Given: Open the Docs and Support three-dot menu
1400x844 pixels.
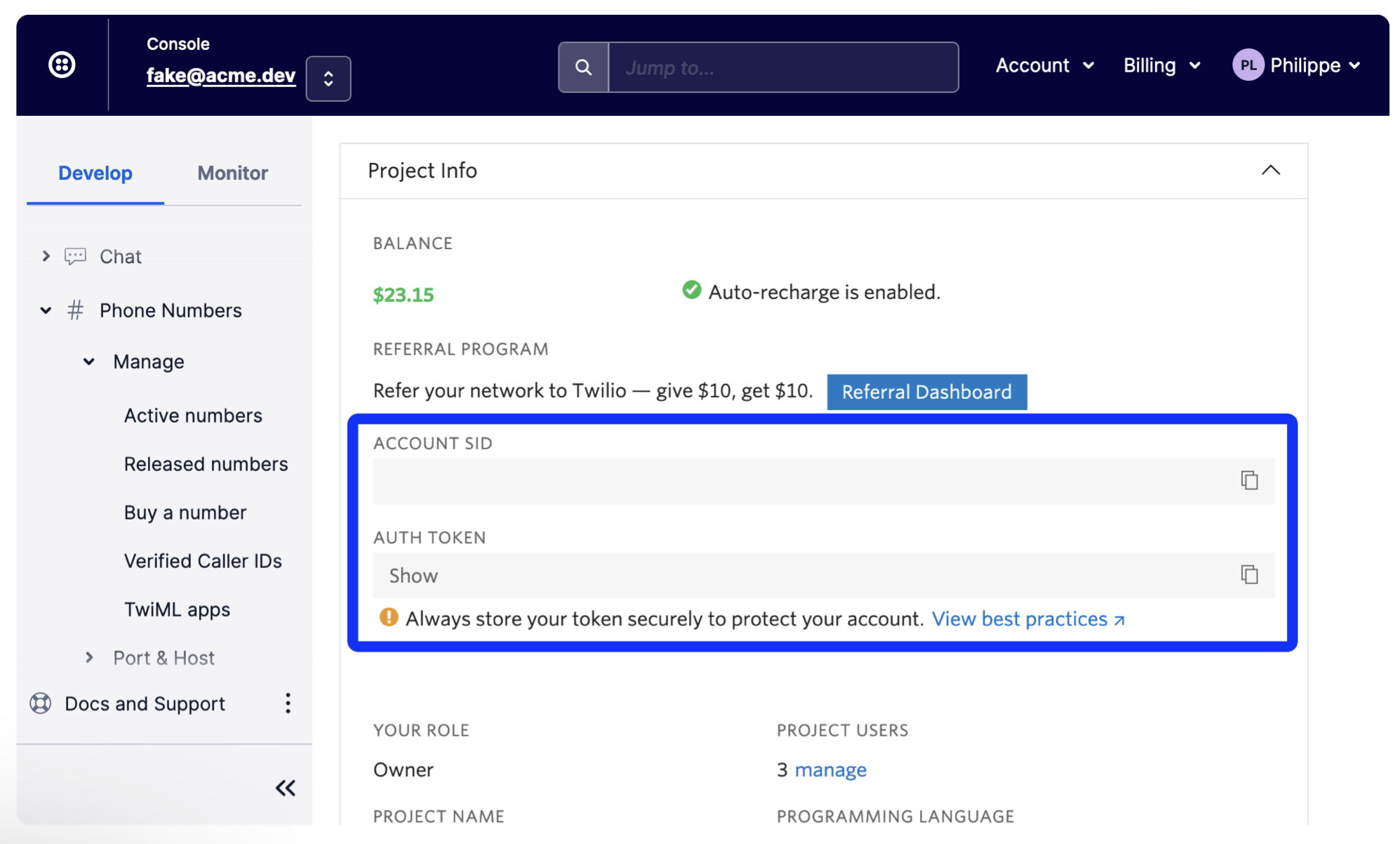Looking at the screenshot, I should pyautogui.click(x=288, y=704).
